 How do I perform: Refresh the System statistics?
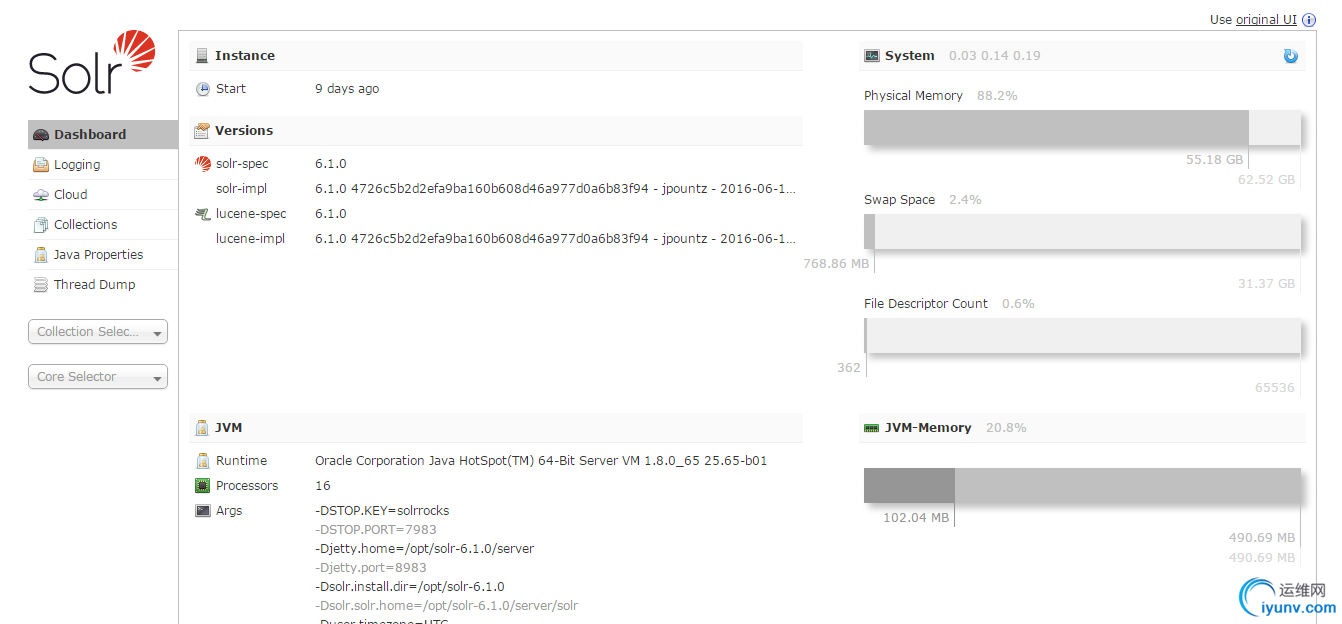(x=1291, y=56)
